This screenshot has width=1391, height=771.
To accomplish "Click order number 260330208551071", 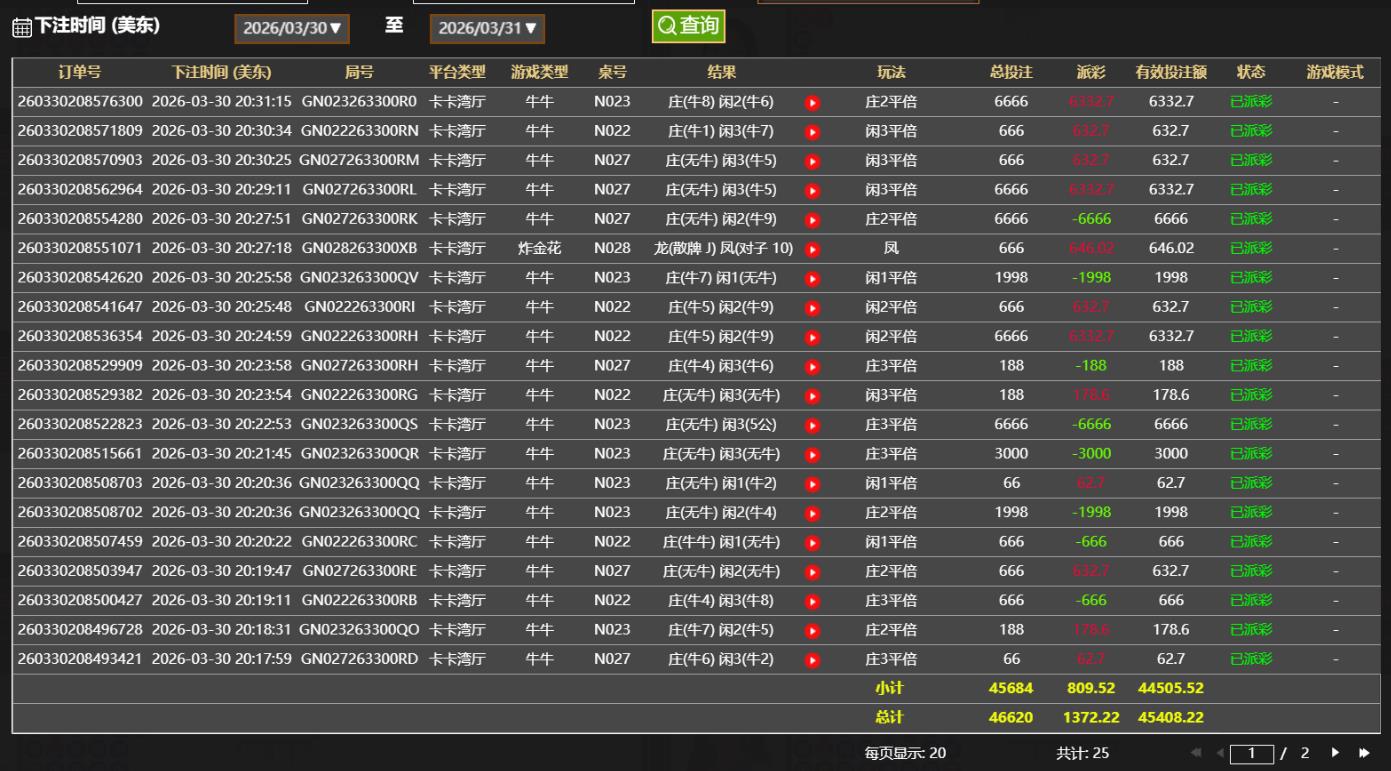I will (80, 248).
